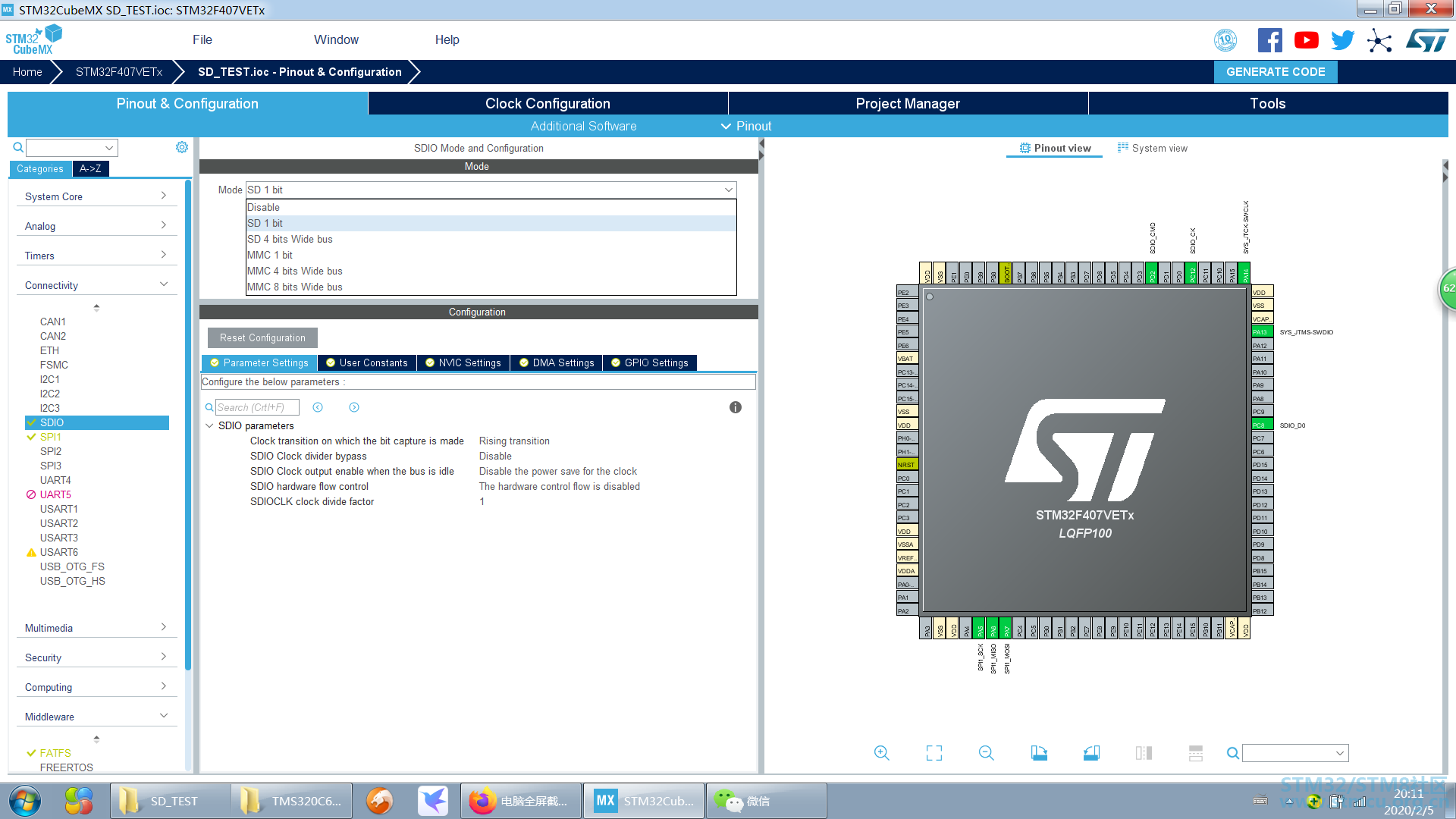Rotate the chip clockwise

click(1039, 753)
